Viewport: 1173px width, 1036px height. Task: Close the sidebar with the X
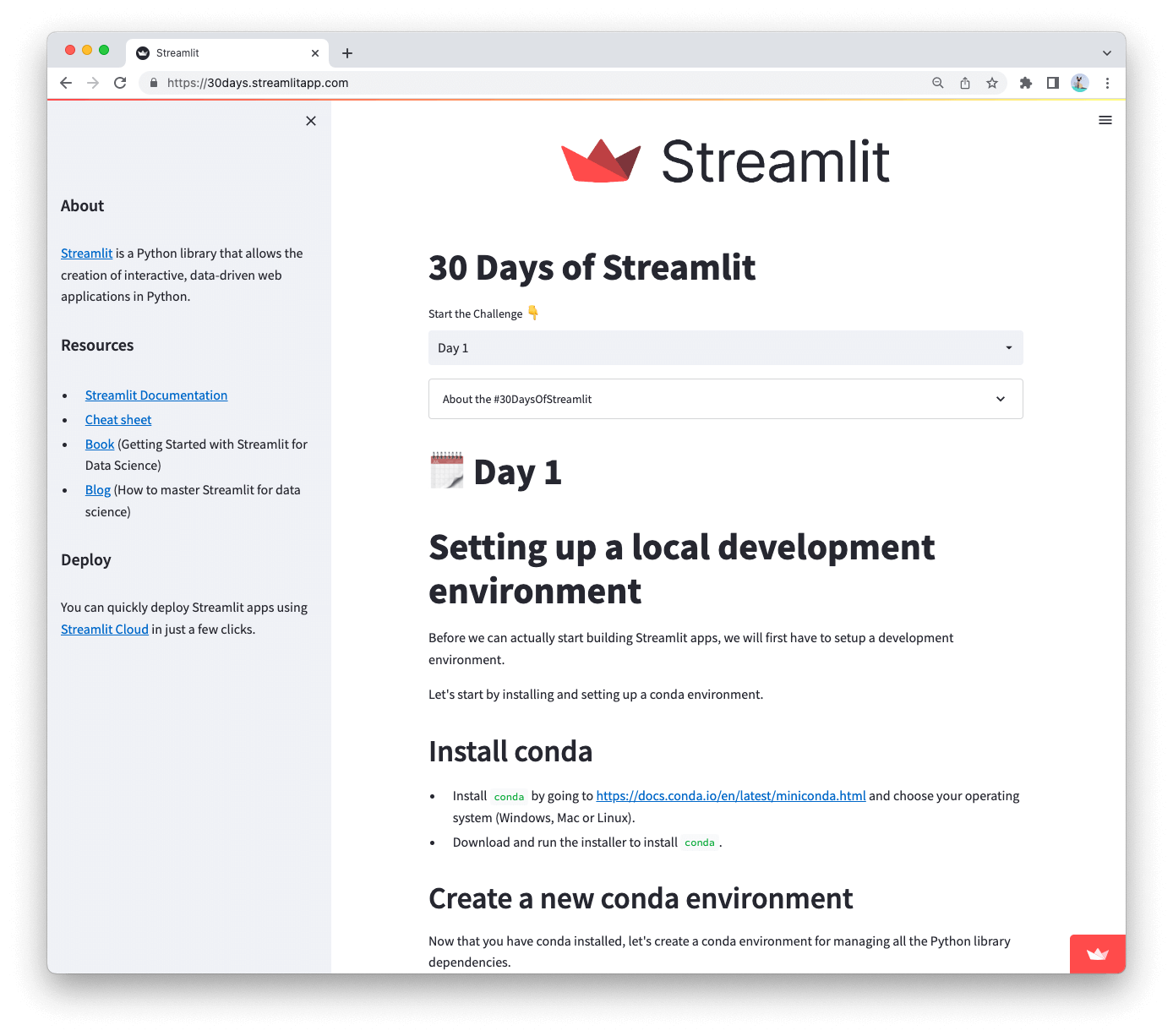[310, 121]
